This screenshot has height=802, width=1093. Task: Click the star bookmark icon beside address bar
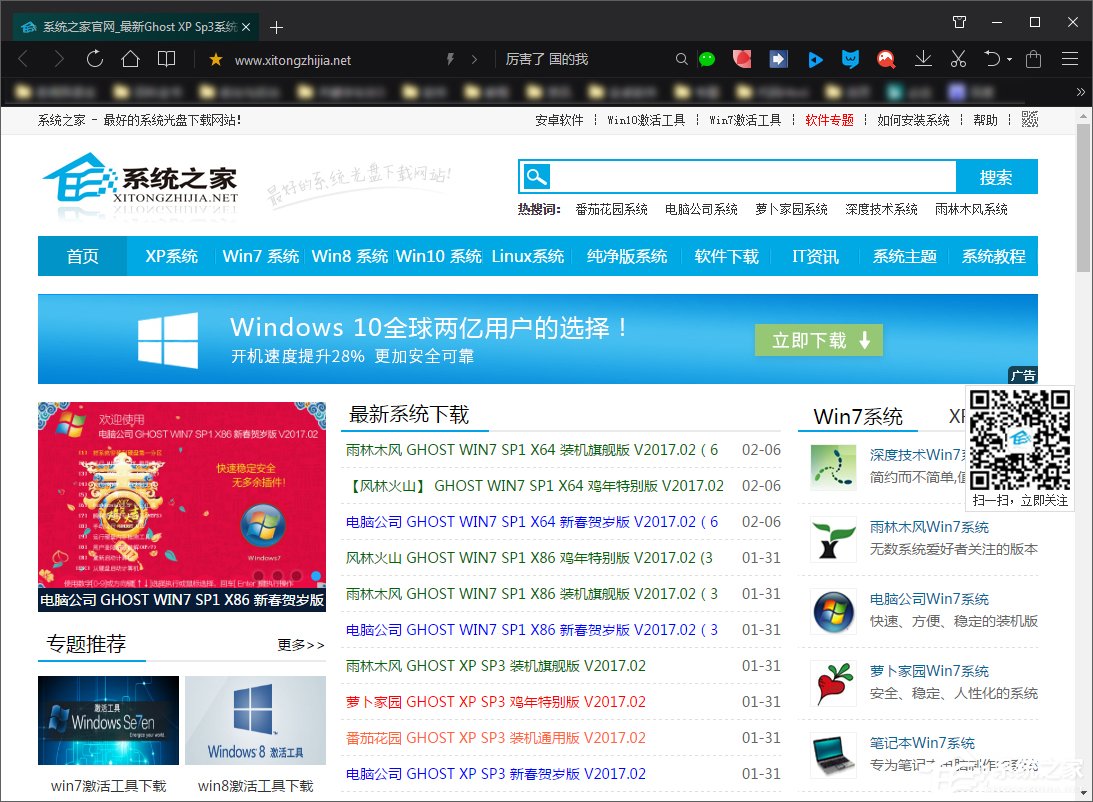pos(216,59)
